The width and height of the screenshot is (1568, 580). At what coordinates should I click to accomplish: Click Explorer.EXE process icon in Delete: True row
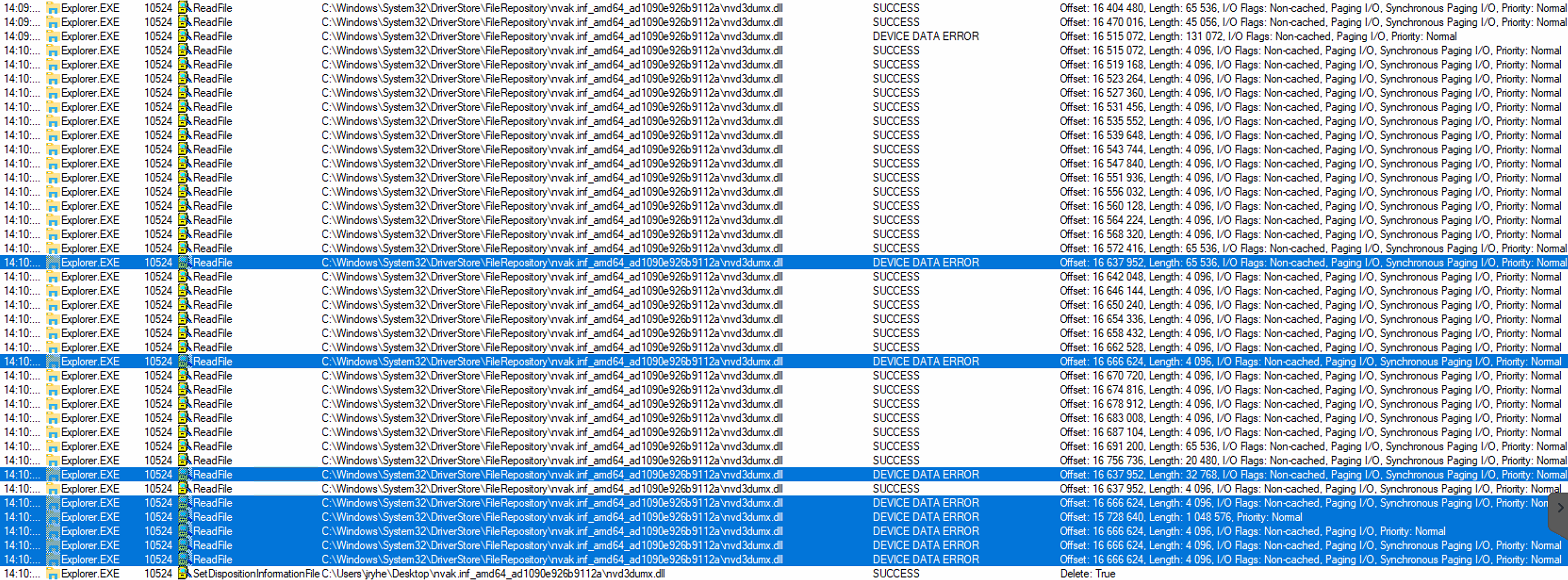(x=53, y=574)
